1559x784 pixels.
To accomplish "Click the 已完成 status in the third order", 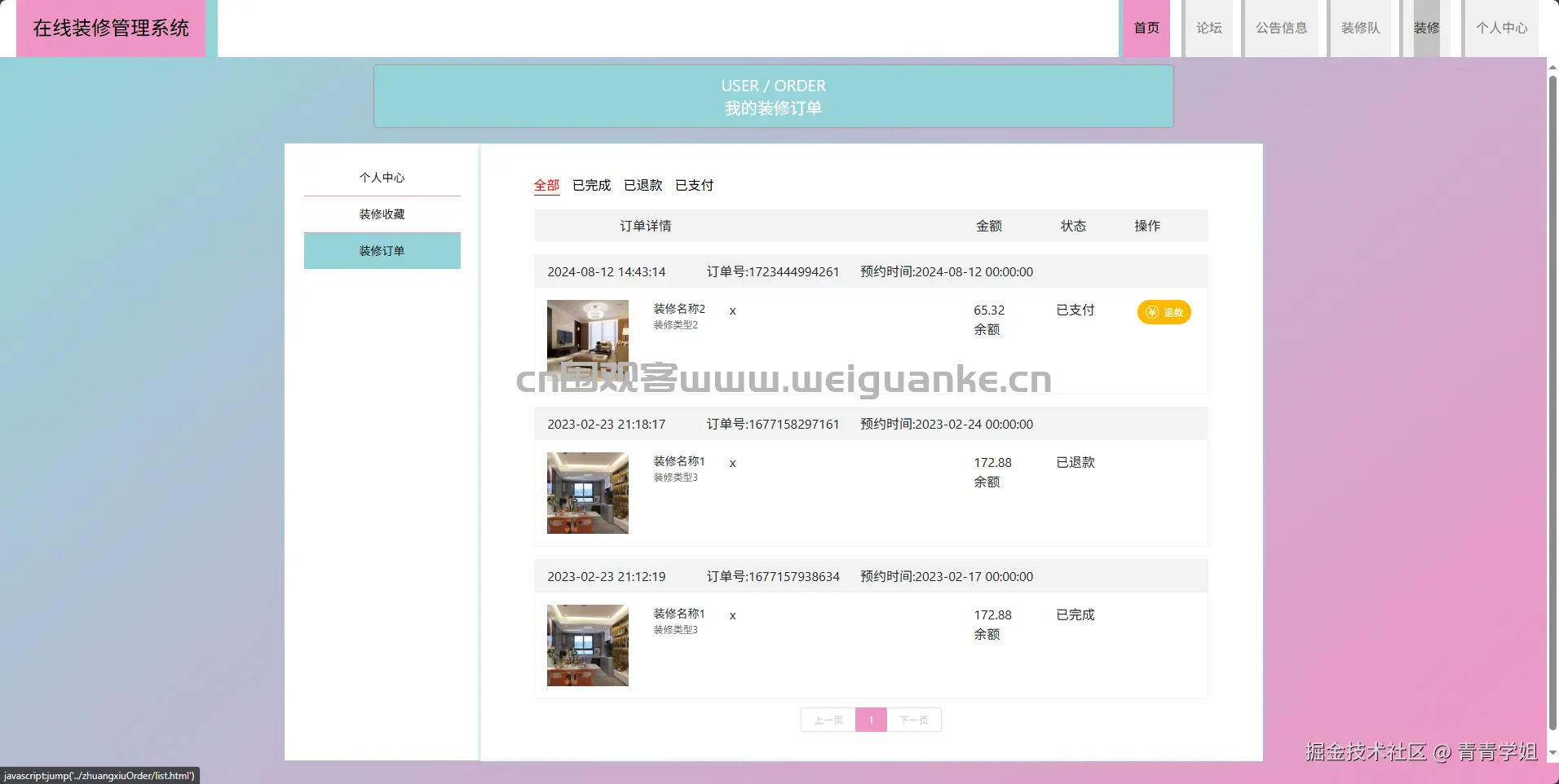I will click(x=1075, y=614).
